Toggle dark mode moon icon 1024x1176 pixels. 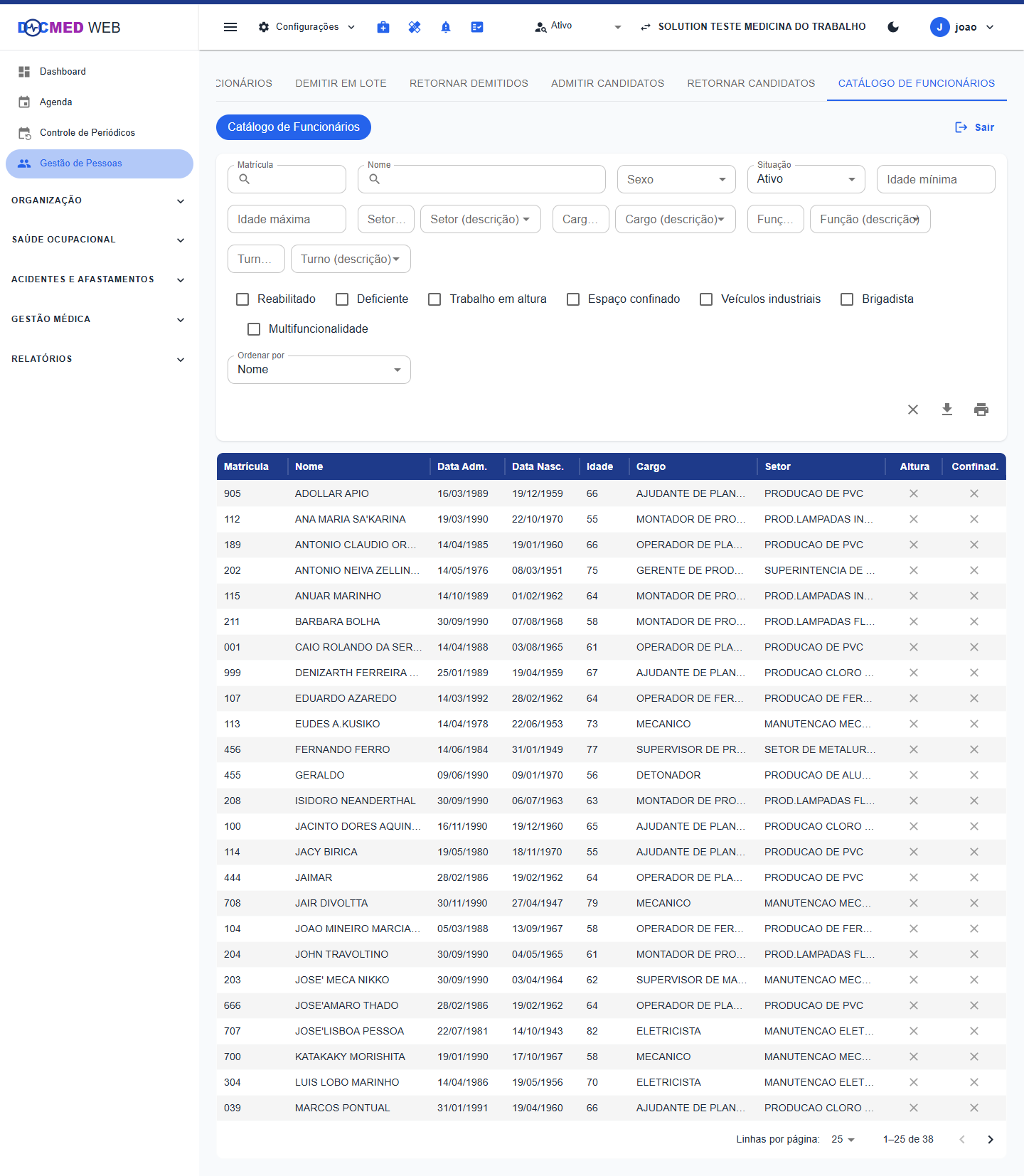(x=893, y=27)
